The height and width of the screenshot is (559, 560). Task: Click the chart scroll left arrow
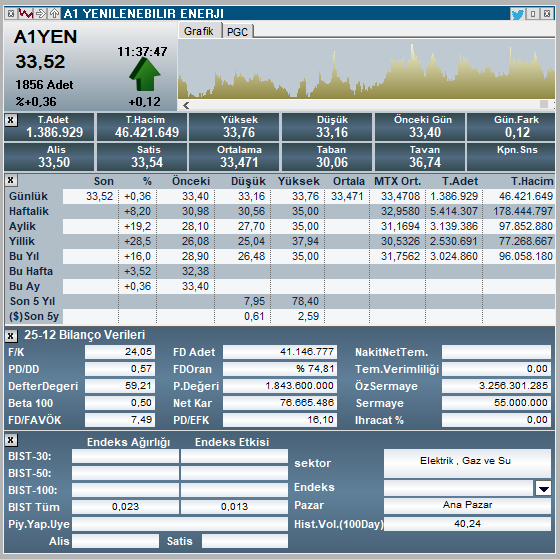coord(186,105)
